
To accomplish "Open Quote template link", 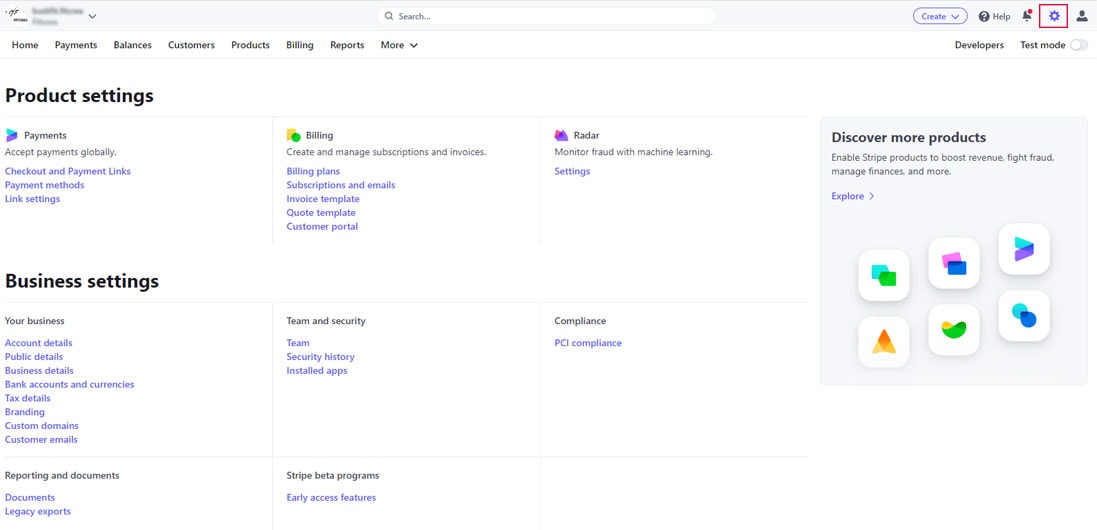I will 320,213.
